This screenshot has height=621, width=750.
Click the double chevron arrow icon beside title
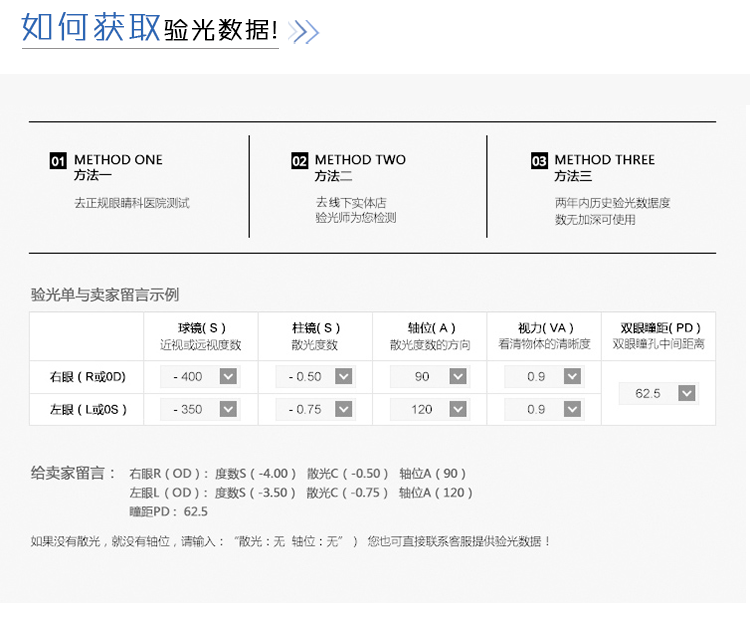point(303,32)
